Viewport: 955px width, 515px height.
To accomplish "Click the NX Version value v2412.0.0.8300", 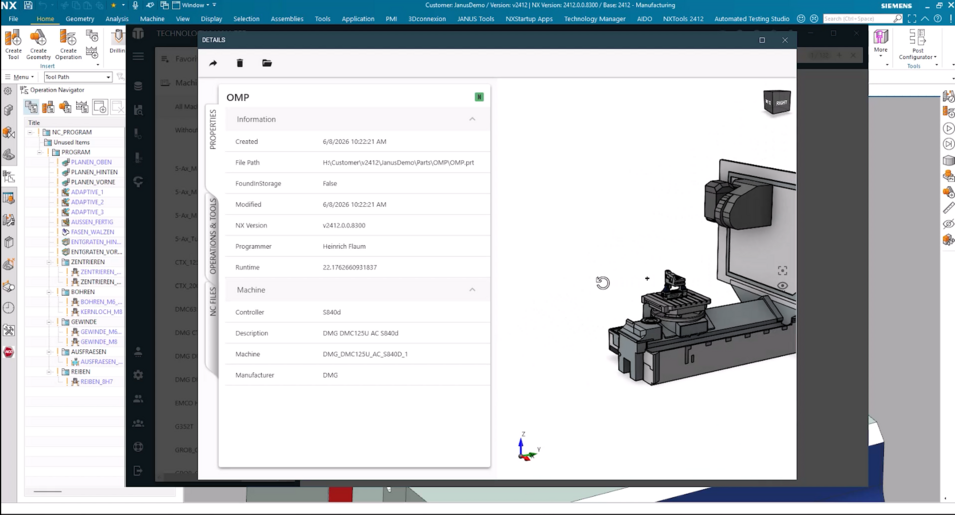I will click(x=344, y=225).
